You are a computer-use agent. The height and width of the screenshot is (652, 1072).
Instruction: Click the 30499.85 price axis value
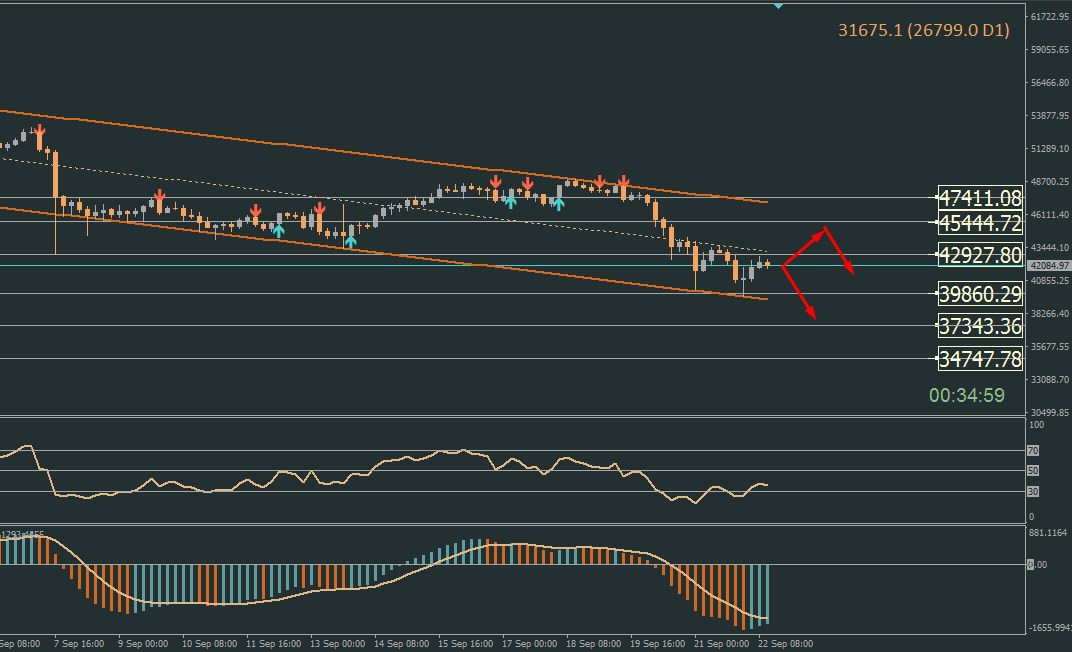[x=1049, y=412]
